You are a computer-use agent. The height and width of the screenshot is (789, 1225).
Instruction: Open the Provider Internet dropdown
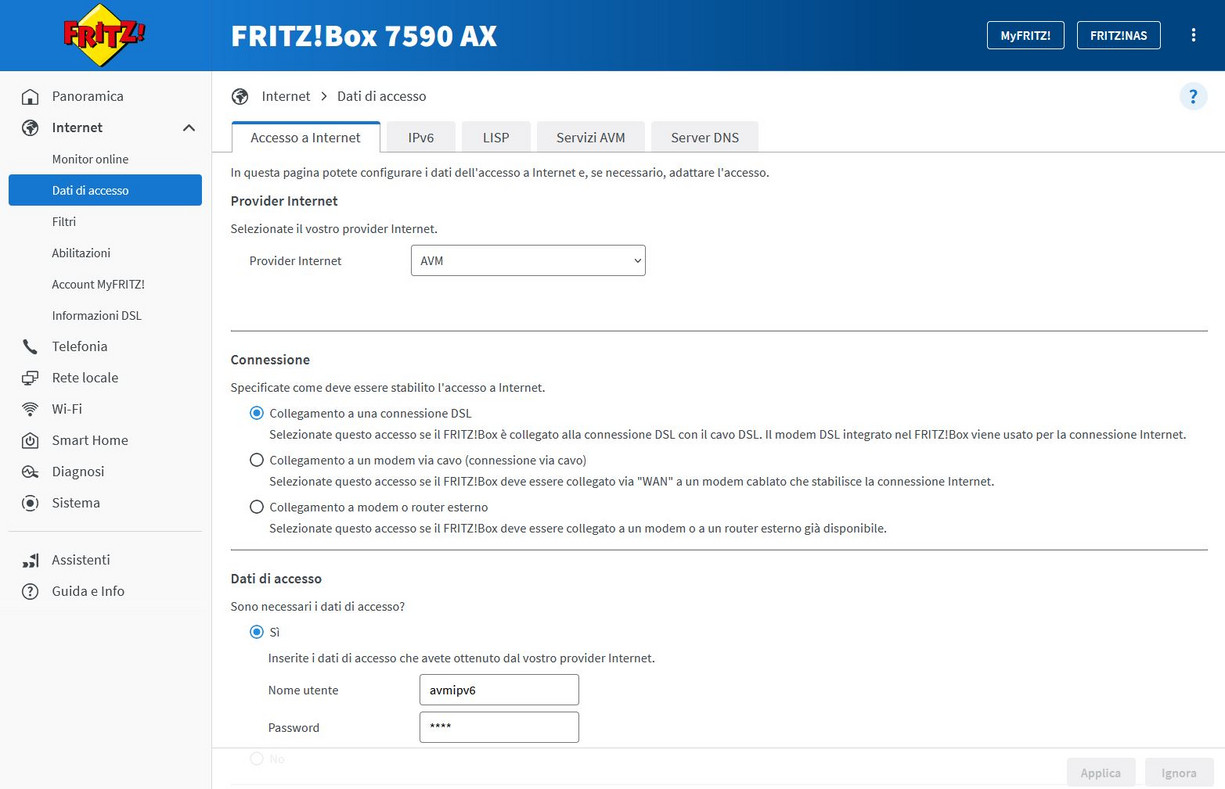528,261
